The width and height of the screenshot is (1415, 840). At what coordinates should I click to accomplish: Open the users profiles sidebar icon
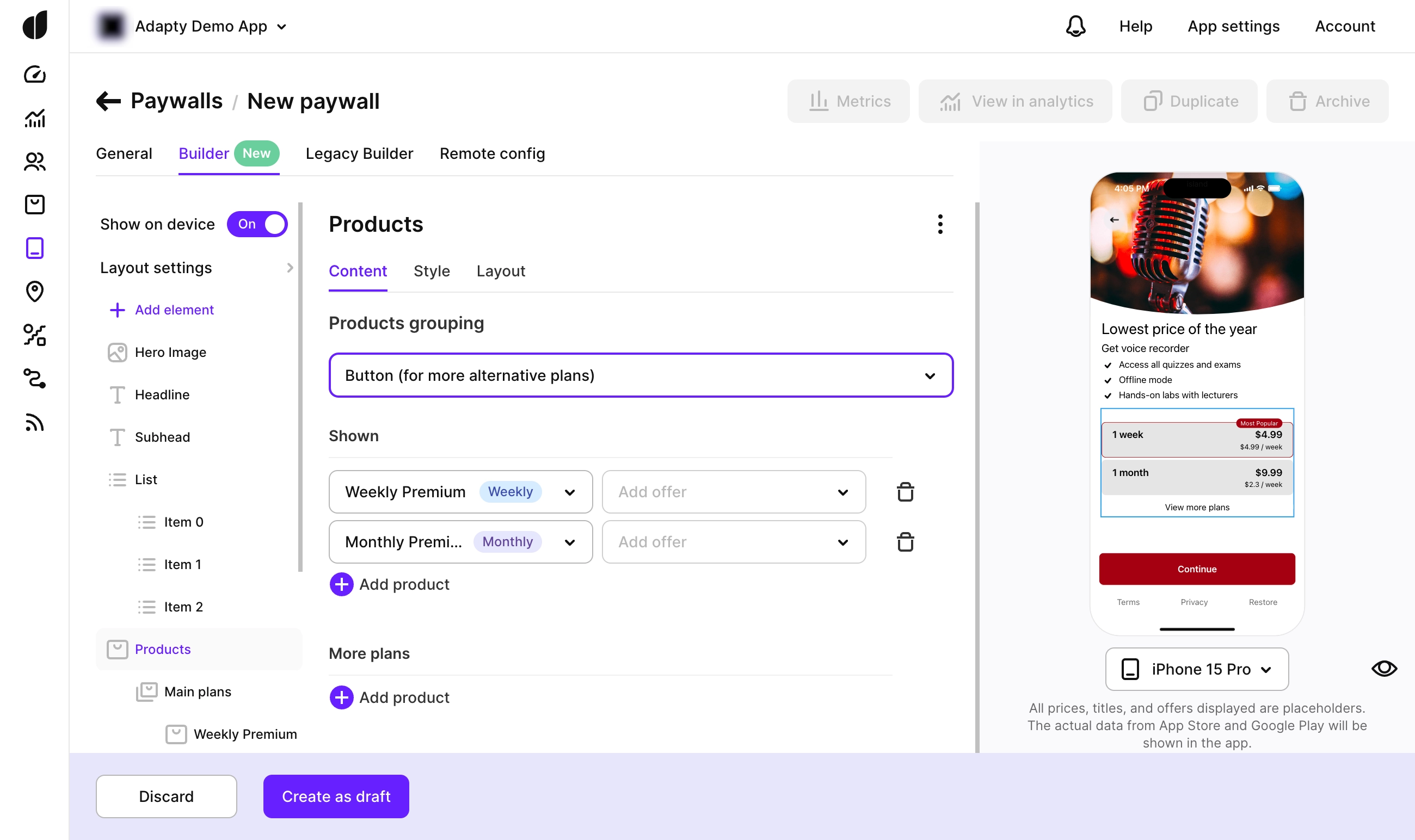(34, 162)
